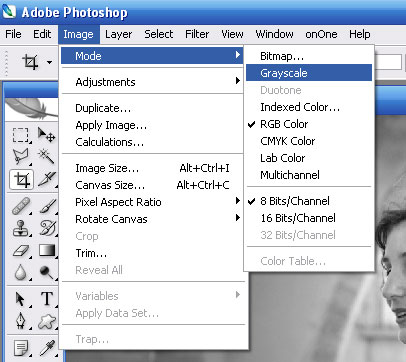This screenshot has width=406, height=362.
Task: Select the Dodge tool
Action: [x=47, y=272]
